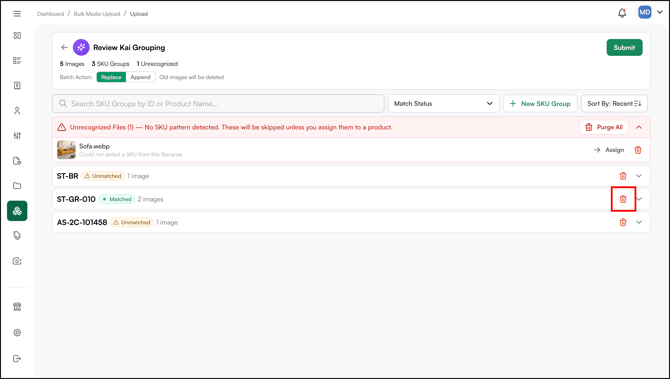Click the Upload breadcrumb
670x379 pixels.
[139, 14]
